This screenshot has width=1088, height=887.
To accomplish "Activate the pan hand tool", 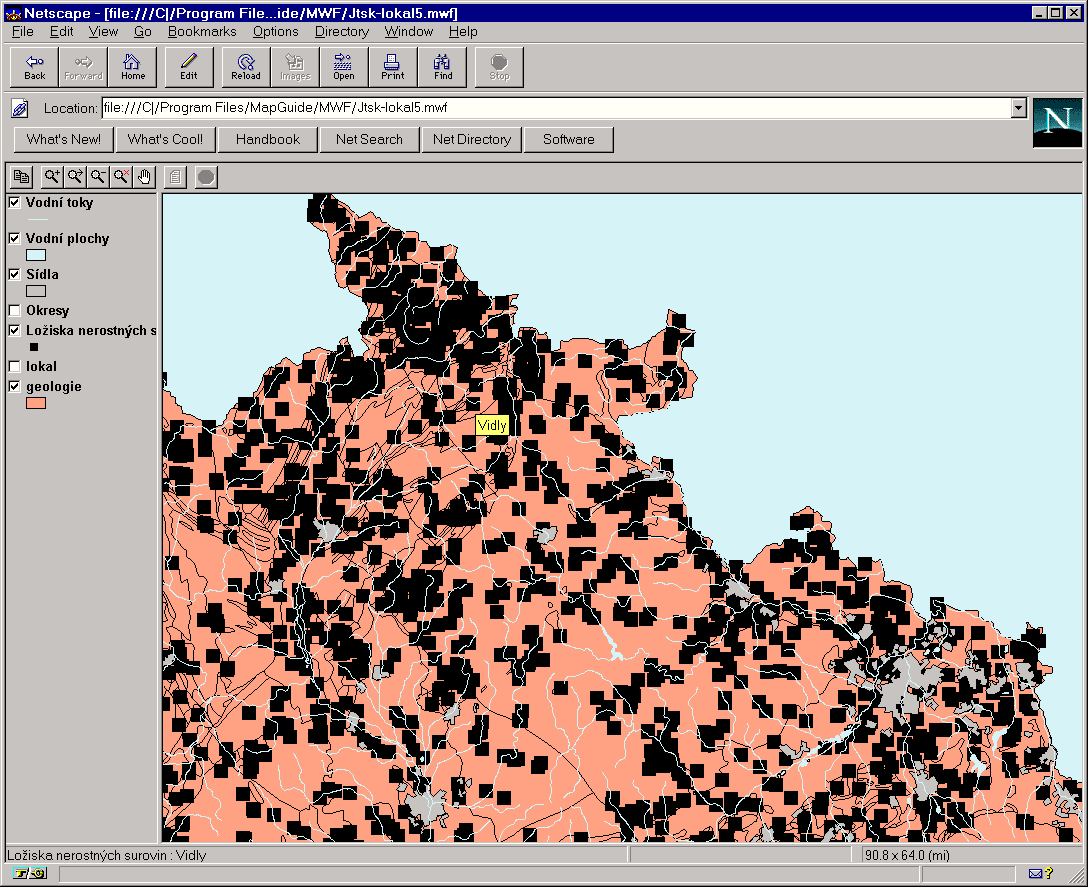I will (144, 177).
